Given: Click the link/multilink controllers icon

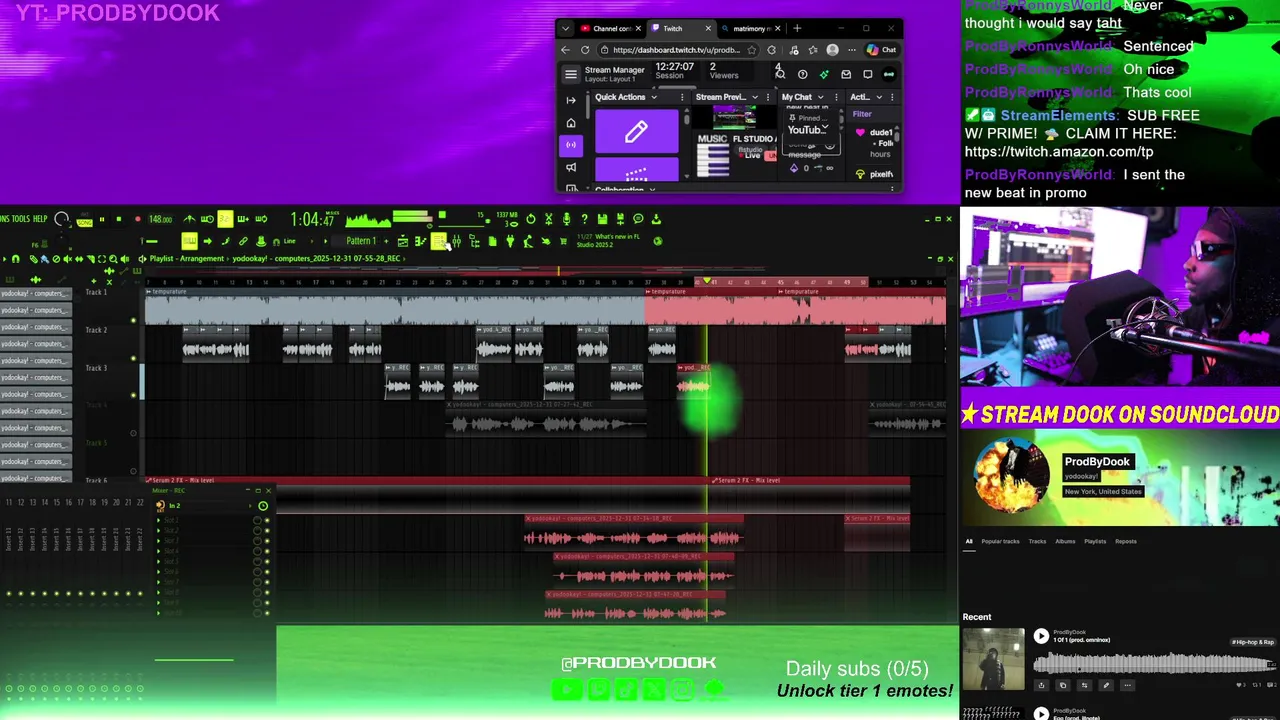Looking at the screenshot, I should coord(243,241).
